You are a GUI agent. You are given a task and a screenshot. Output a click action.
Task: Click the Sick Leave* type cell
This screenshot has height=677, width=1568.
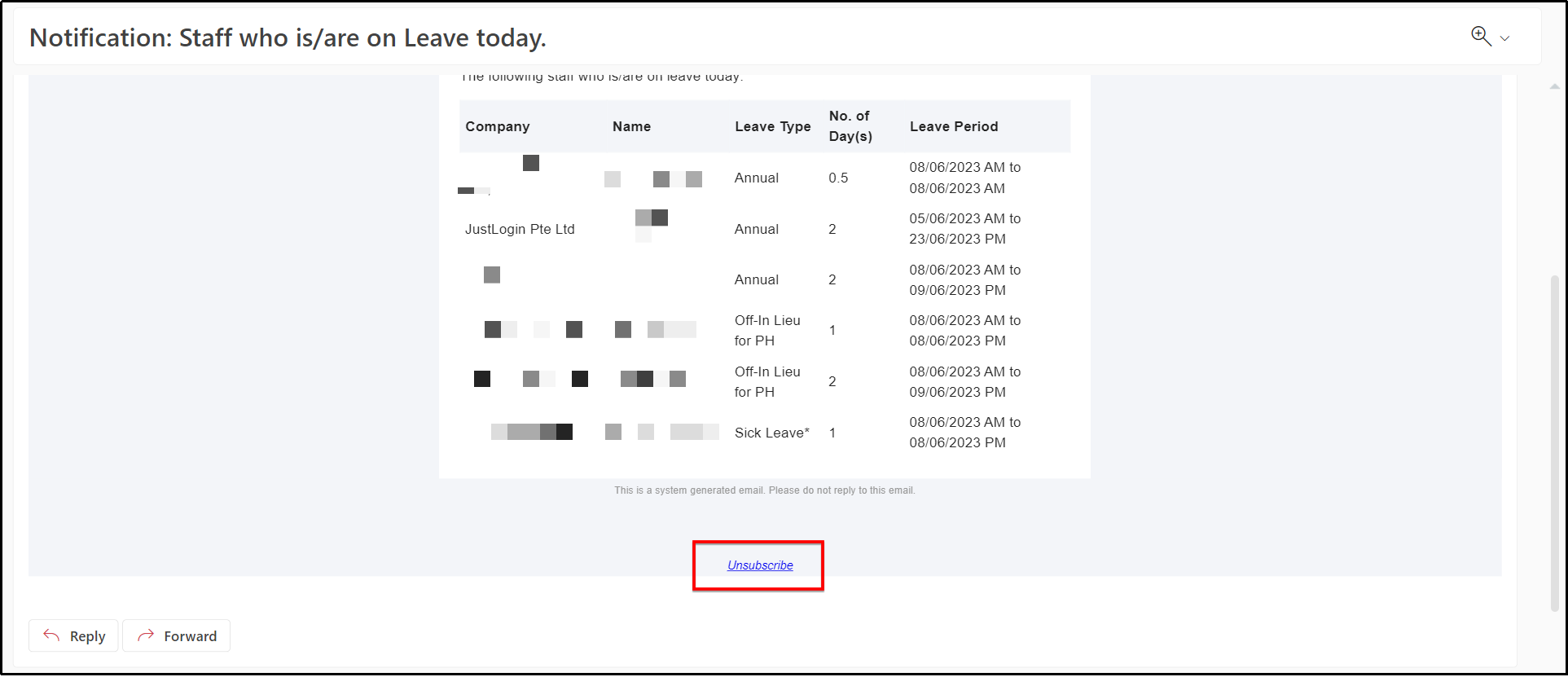(x=772, y=433)
